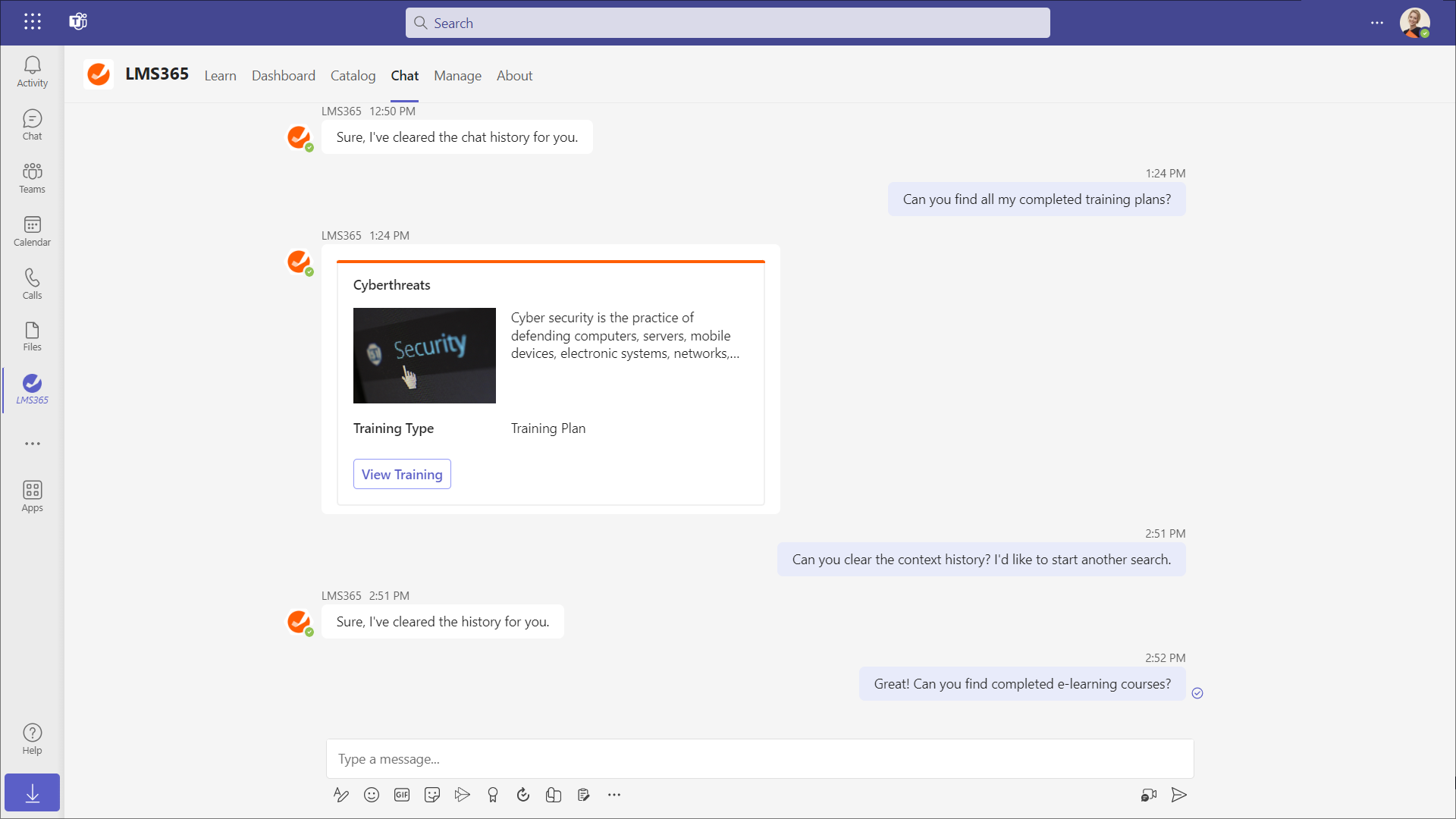Click the emoji picker icon
Viewport: 1456px width, 819px height.
pos(372,795)
